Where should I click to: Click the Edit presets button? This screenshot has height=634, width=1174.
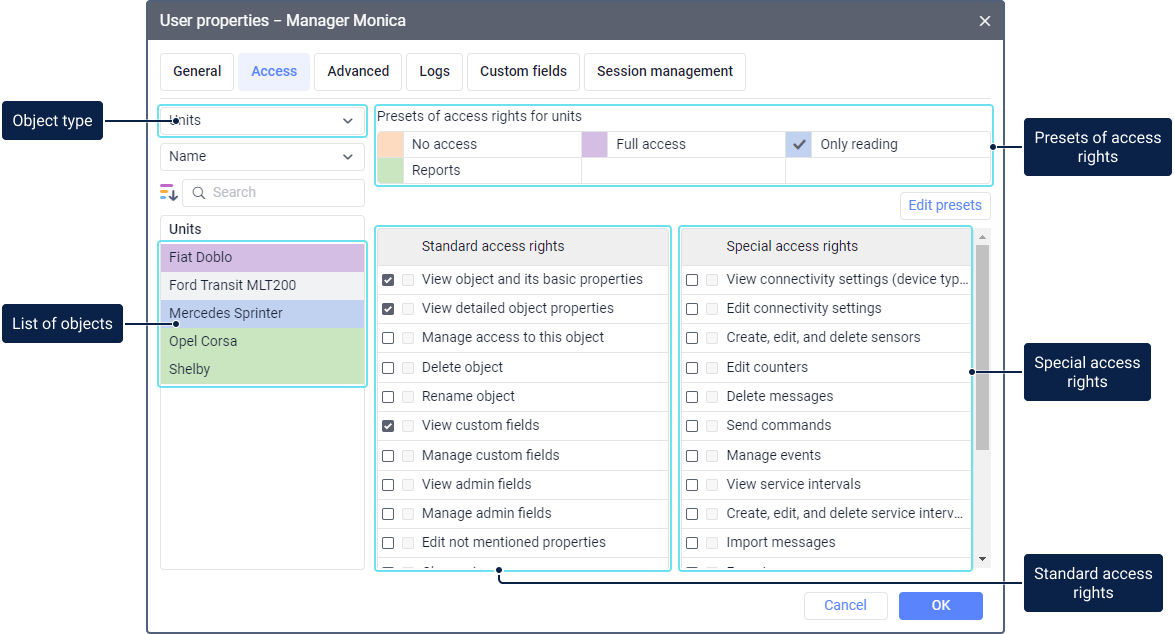(x=945, y=206)
